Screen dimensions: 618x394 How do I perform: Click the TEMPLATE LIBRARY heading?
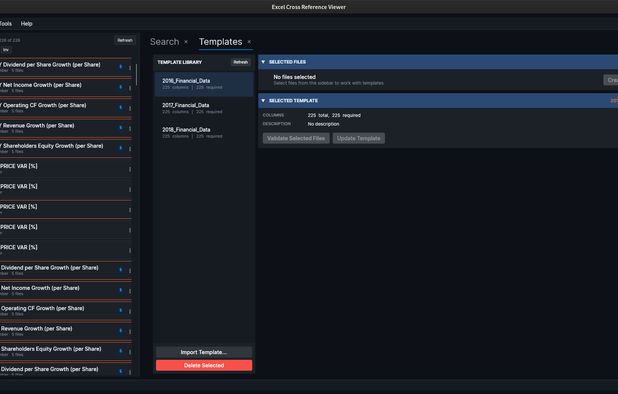click(x=179, y=62)
